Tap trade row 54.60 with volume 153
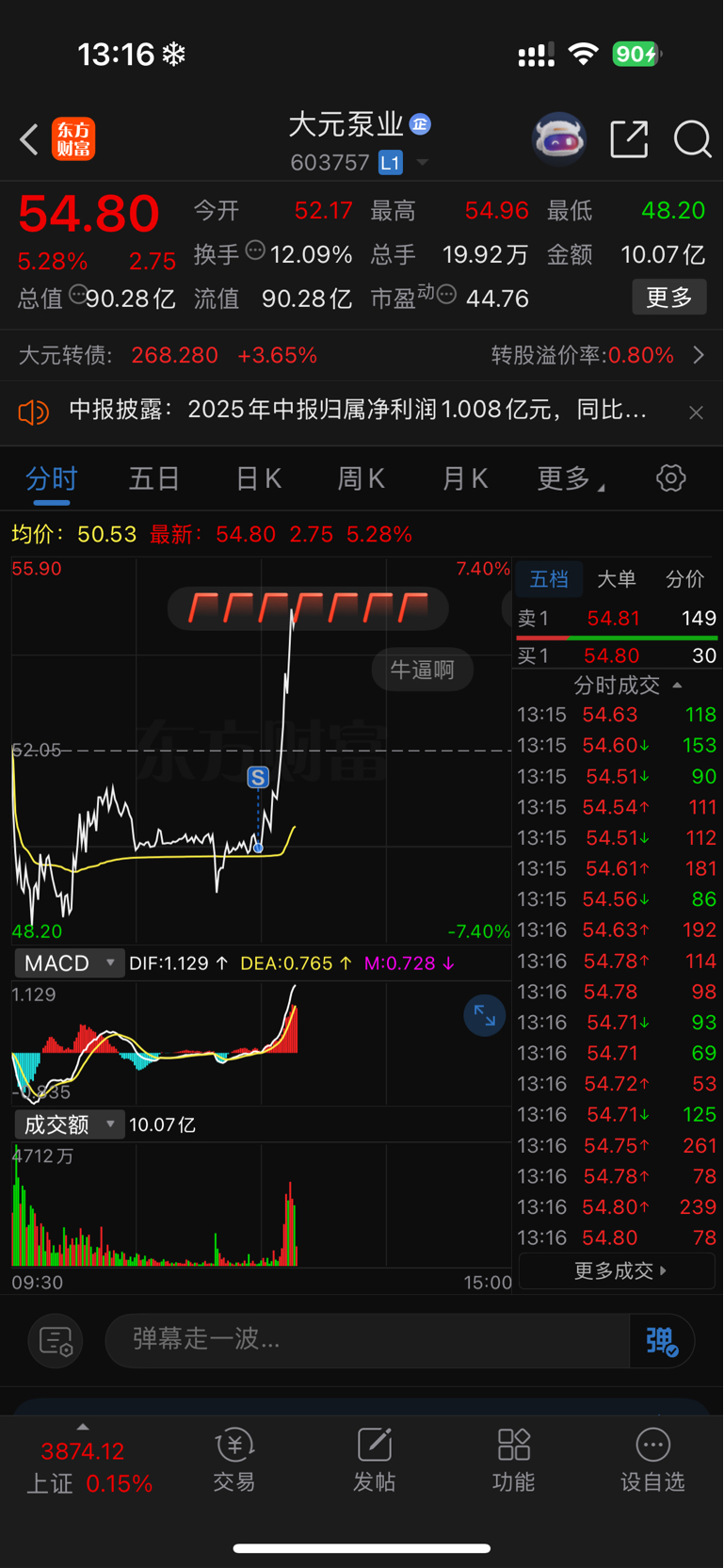Screen dimensions: 724x1568 (x=617, y=745)
